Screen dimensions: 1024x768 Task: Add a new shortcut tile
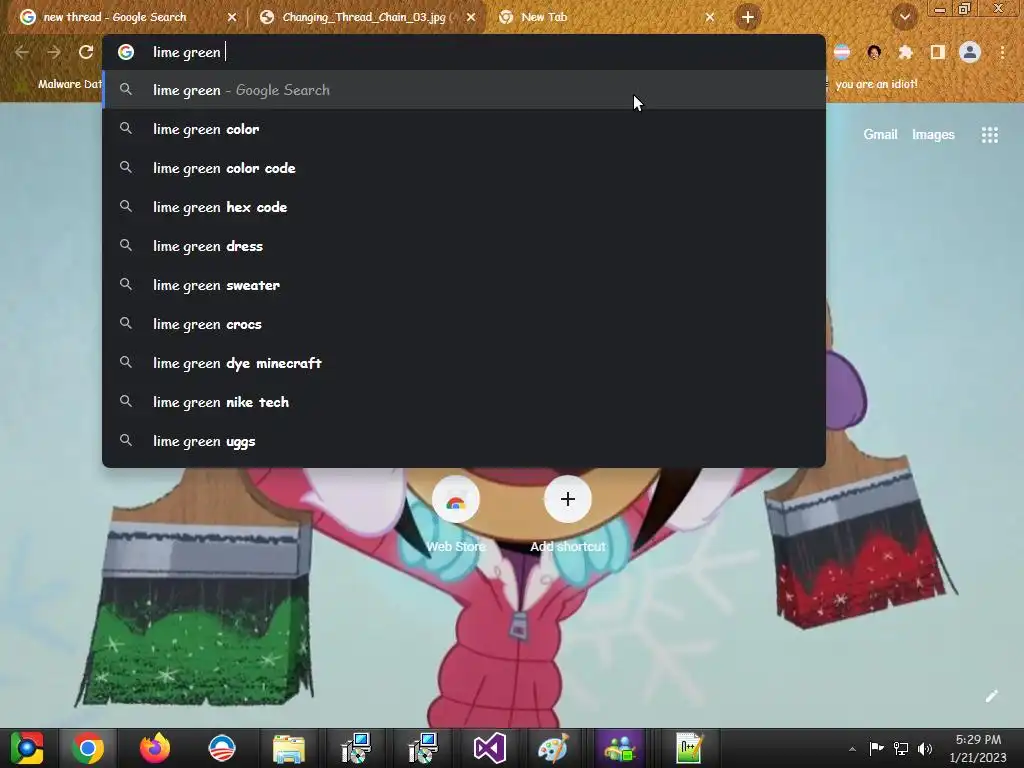568,516
